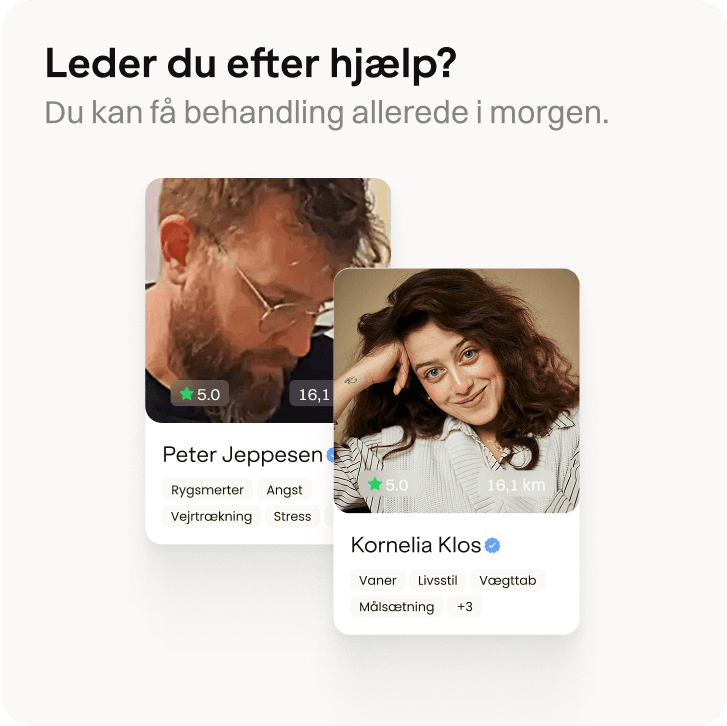Click the 16,1 distance badge on Peter's card
This screenshot has height=726, width=727.
(312, 394)
